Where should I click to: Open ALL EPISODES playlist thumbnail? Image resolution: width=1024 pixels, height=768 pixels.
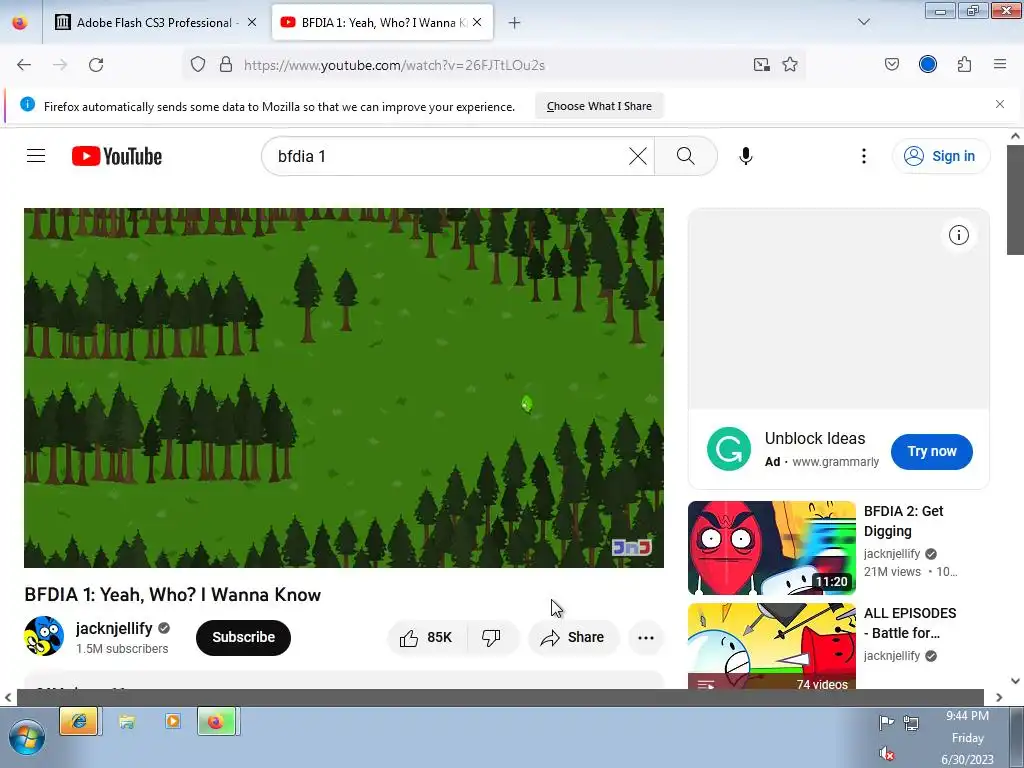pyautogui.click(x=772, y=647)
